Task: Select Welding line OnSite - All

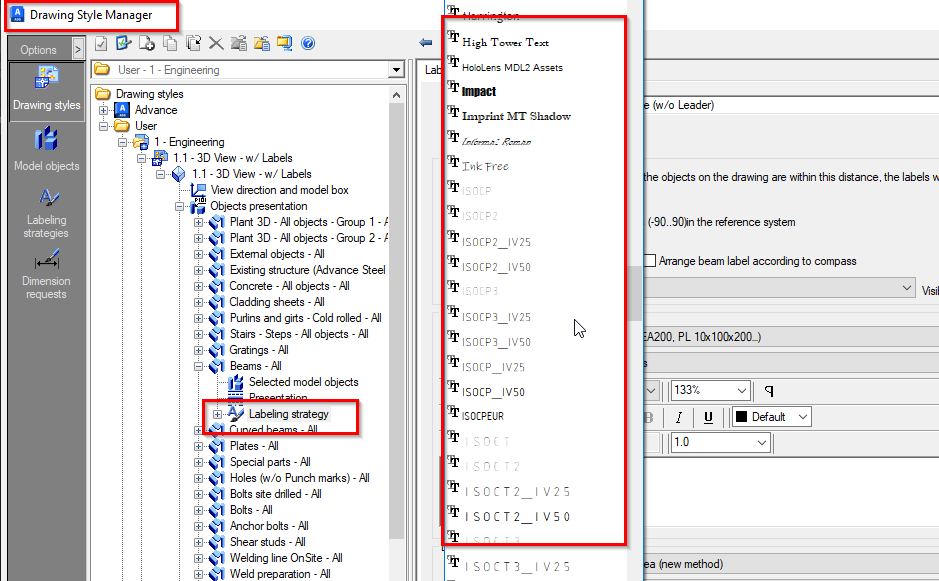Action: click(286, 558)
